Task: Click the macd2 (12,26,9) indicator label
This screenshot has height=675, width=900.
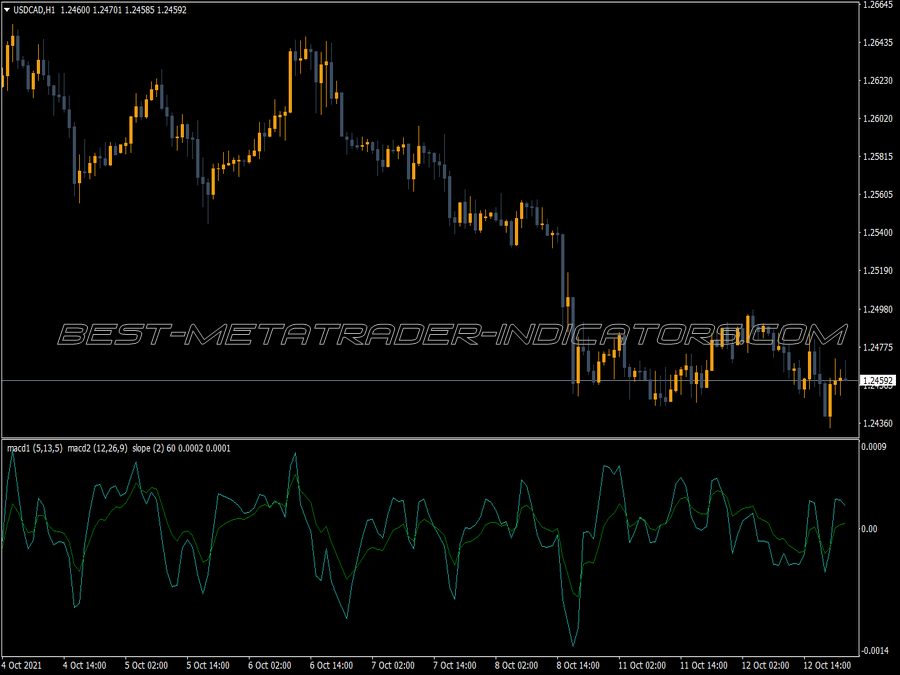Action: pyautogui.click(x=97, y=448)
